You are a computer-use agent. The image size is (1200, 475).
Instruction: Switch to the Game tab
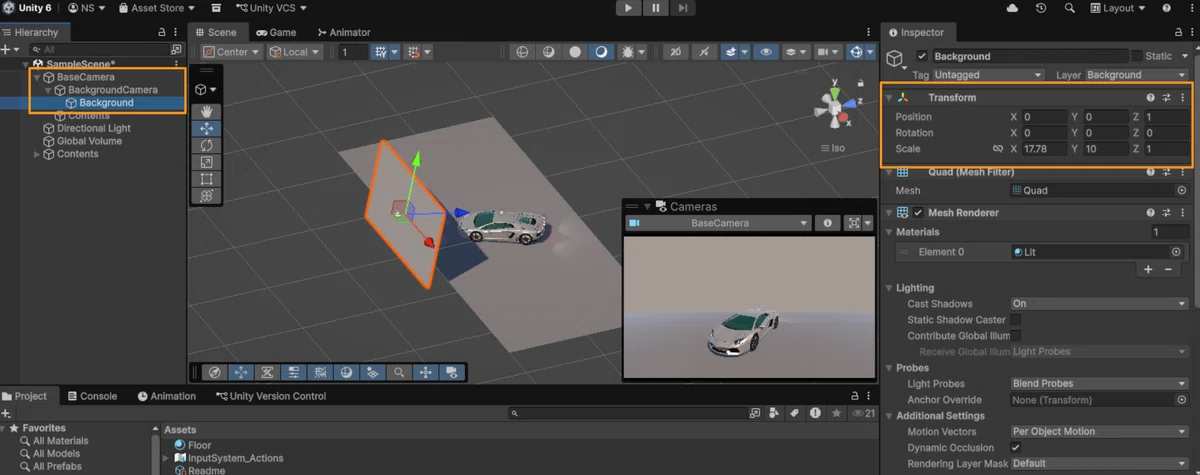click(x=276, y=33)
